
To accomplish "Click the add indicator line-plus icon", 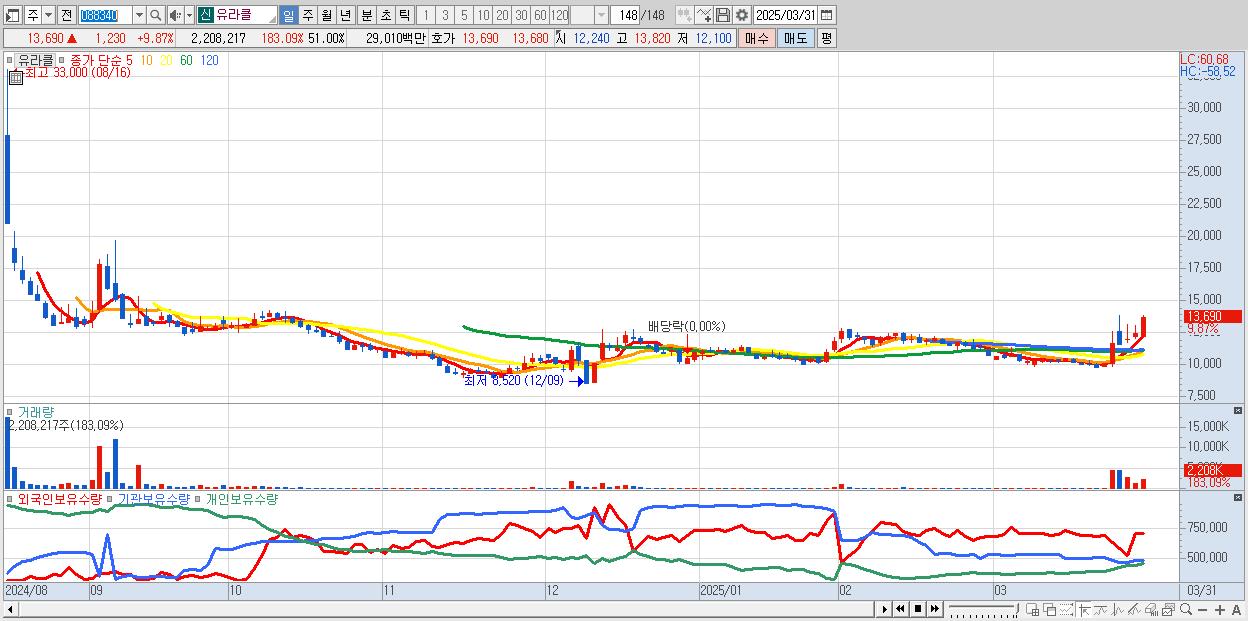I will pos(704,15).
